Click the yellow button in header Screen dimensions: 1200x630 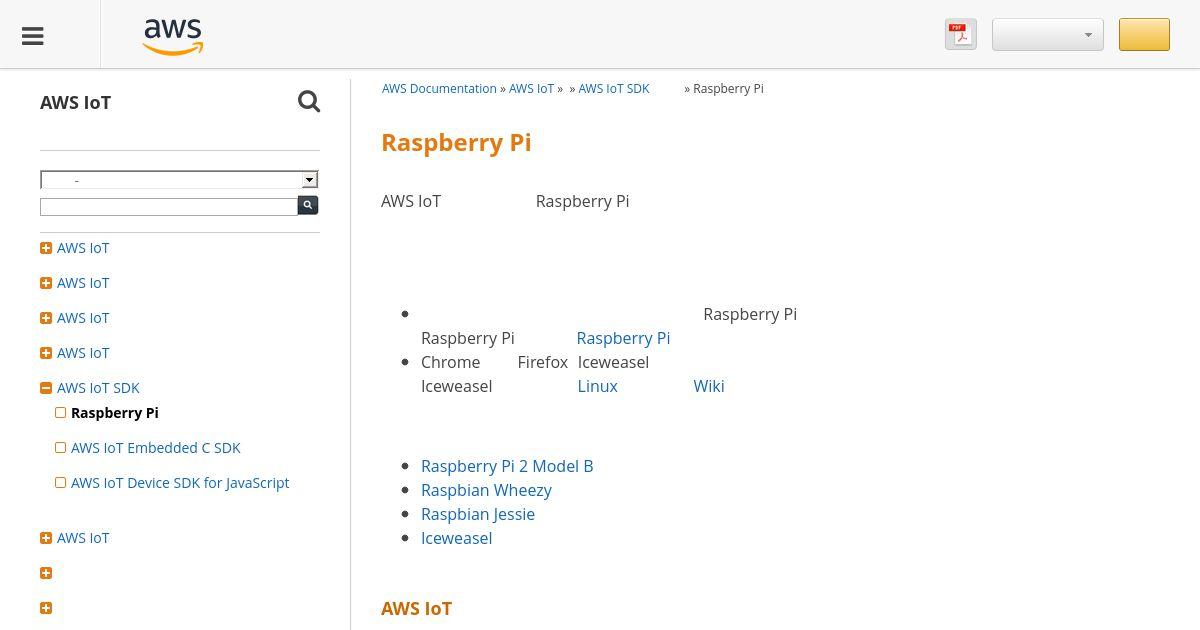tap(1144, 34)
